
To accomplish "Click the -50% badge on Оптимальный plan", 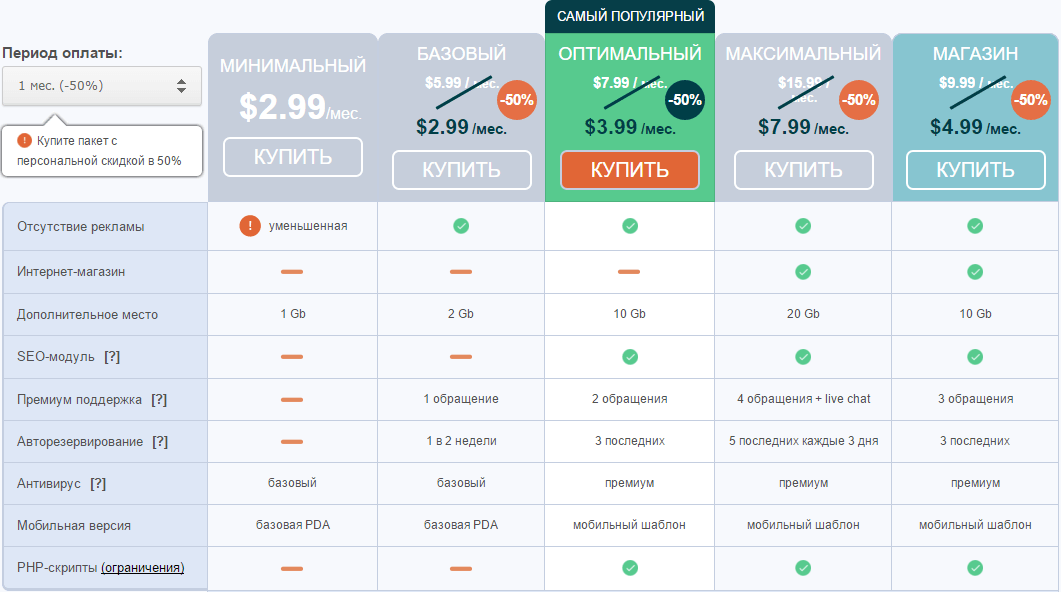I will [x=685, y=100].
